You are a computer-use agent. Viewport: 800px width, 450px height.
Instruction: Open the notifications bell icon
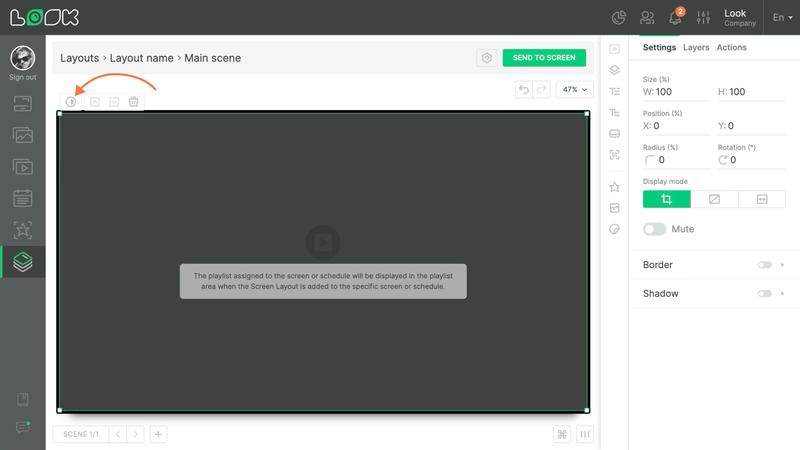click(x=675, y=17)
